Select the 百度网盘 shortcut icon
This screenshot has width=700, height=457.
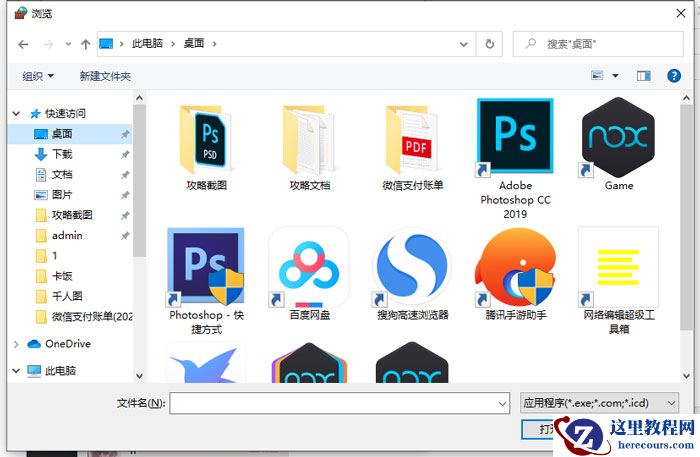point(309,267)
